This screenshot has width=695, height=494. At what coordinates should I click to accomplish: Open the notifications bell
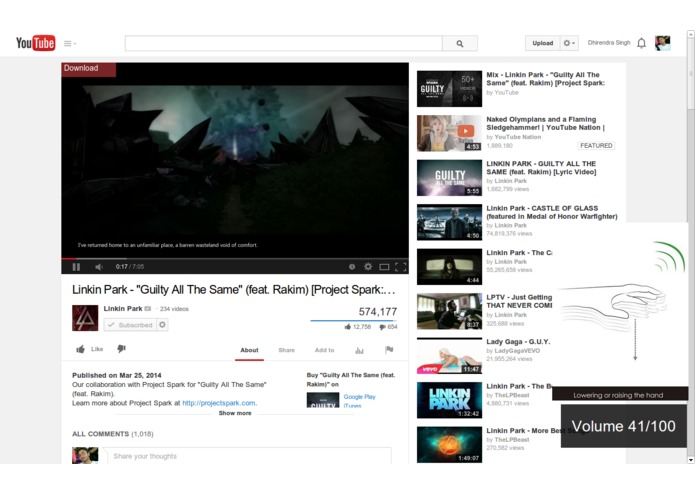point(641,43)
